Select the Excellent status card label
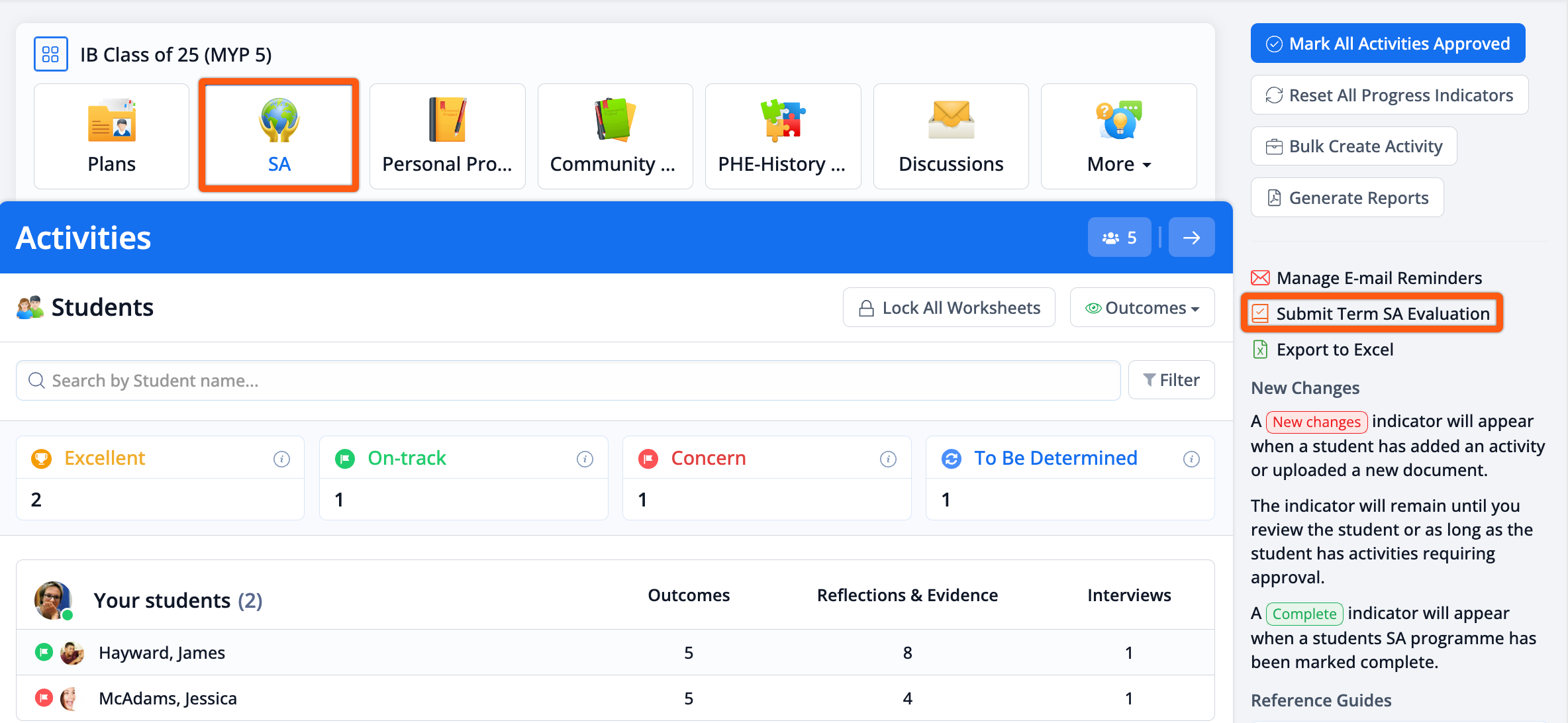Viewport: 1568px width, 723px height. [x=105, y=458]
